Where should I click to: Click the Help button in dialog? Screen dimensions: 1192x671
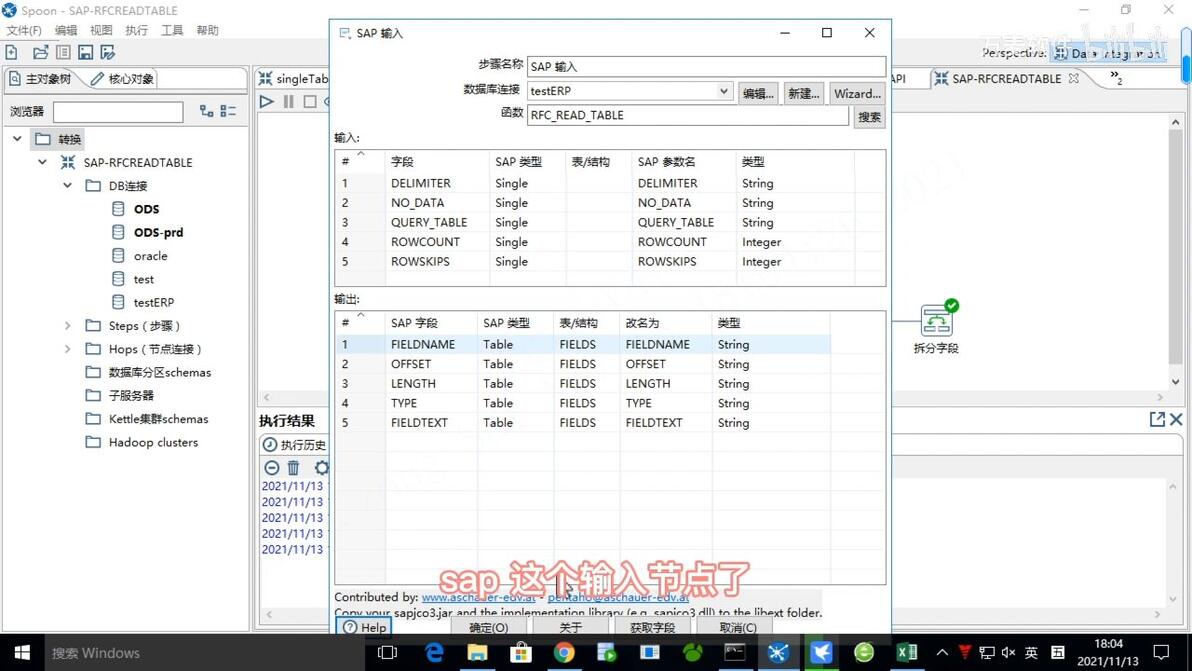pyautogui.click(x=363, y=626)
